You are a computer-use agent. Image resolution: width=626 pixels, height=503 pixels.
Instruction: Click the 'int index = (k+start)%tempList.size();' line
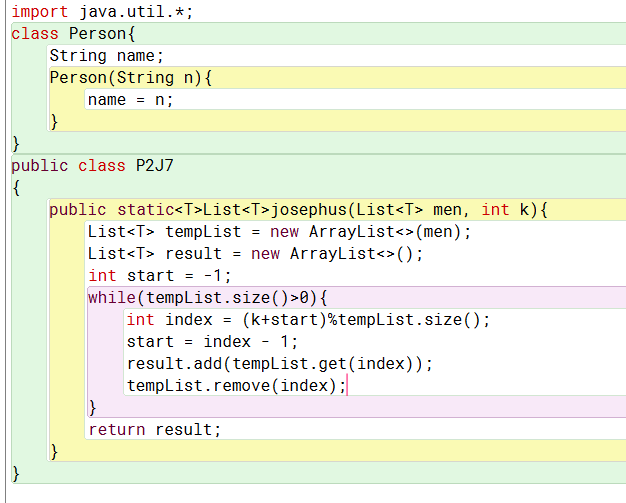[308, 319]
